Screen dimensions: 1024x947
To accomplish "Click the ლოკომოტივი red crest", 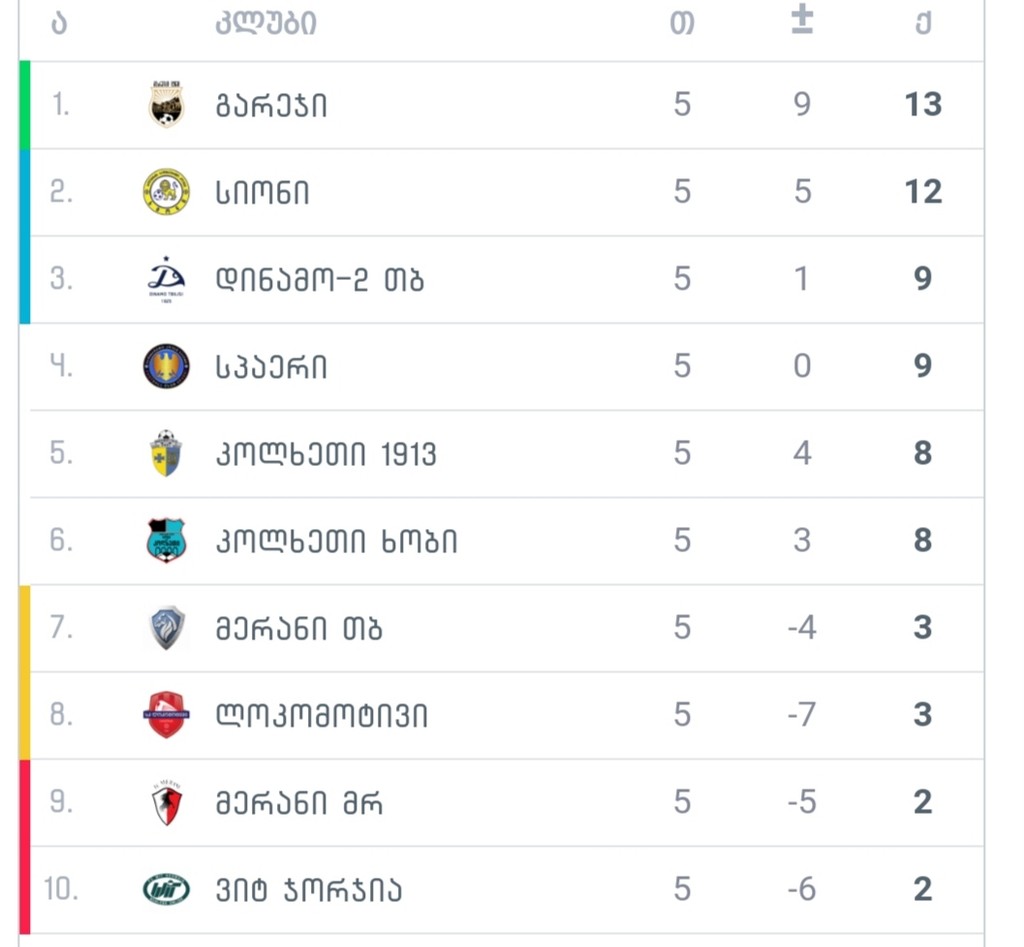I will 167,714.
